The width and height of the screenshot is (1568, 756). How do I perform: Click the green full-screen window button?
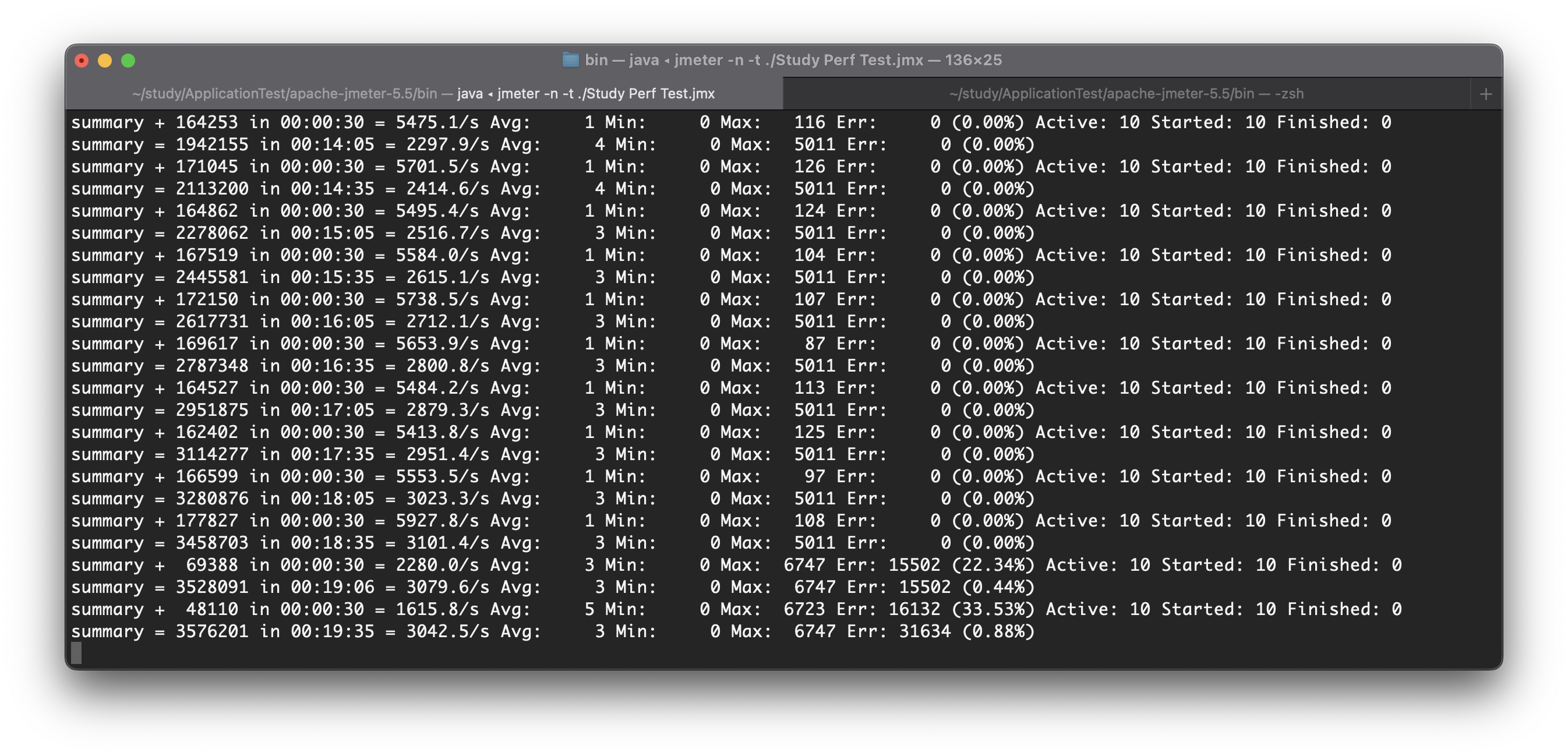tap(128, 60)
